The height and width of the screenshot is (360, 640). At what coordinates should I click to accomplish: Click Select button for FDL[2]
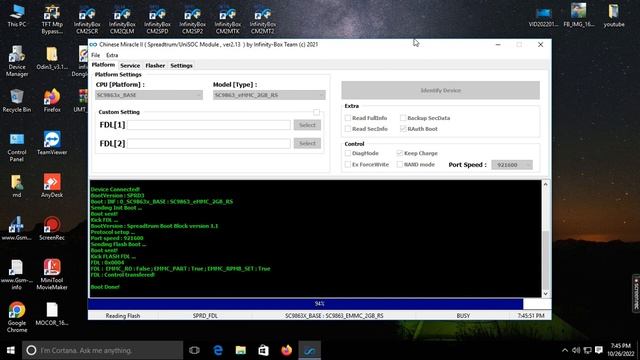coord(307,143)
